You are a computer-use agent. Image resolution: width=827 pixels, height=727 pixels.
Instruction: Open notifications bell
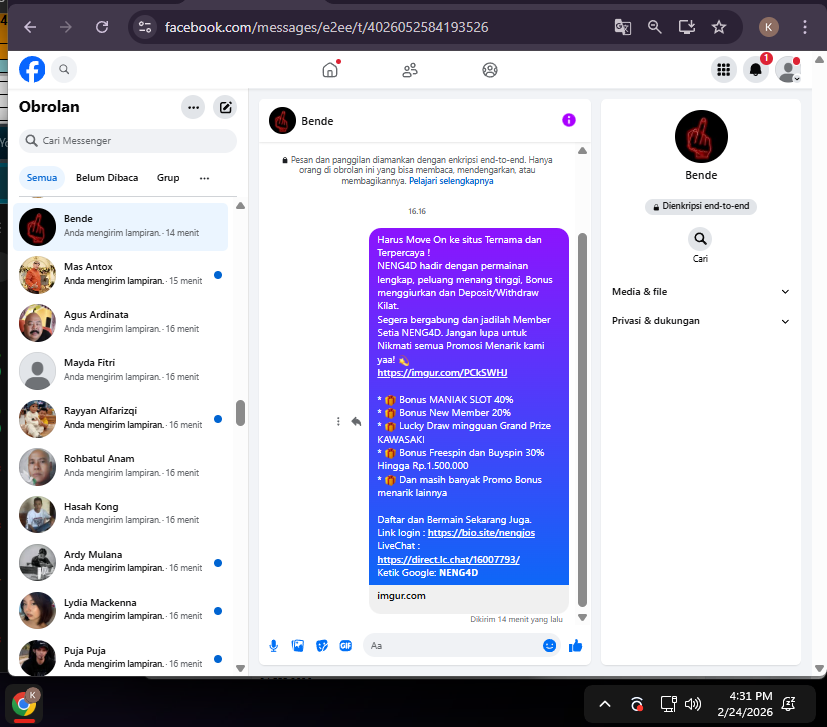point(756,70)
